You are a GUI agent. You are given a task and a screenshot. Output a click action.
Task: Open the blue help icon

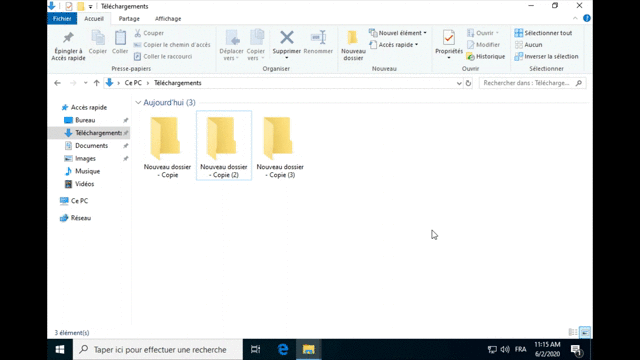pos(587,18)
